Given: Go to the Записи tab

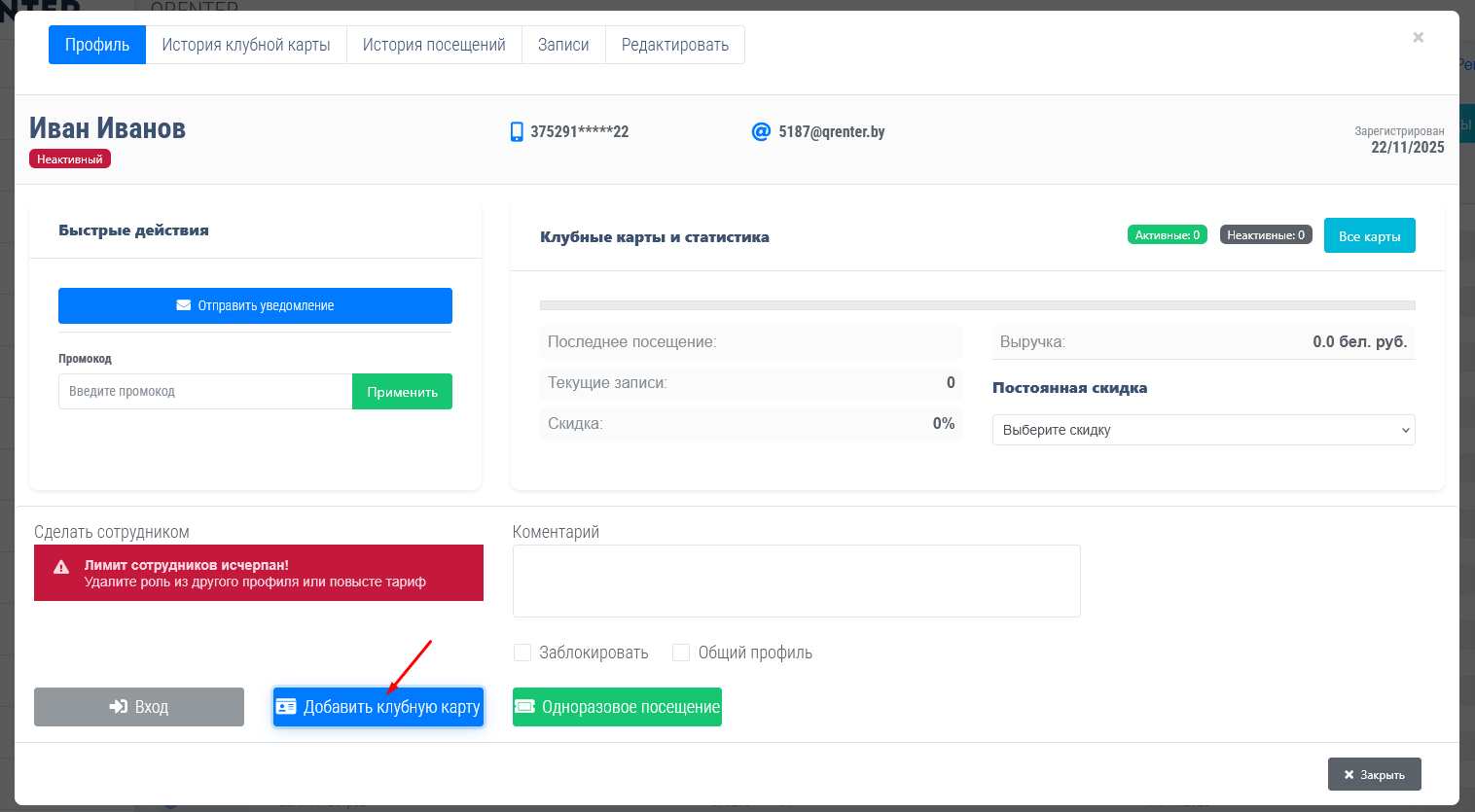Looking at the screenshot, I should tap(563, 45).
